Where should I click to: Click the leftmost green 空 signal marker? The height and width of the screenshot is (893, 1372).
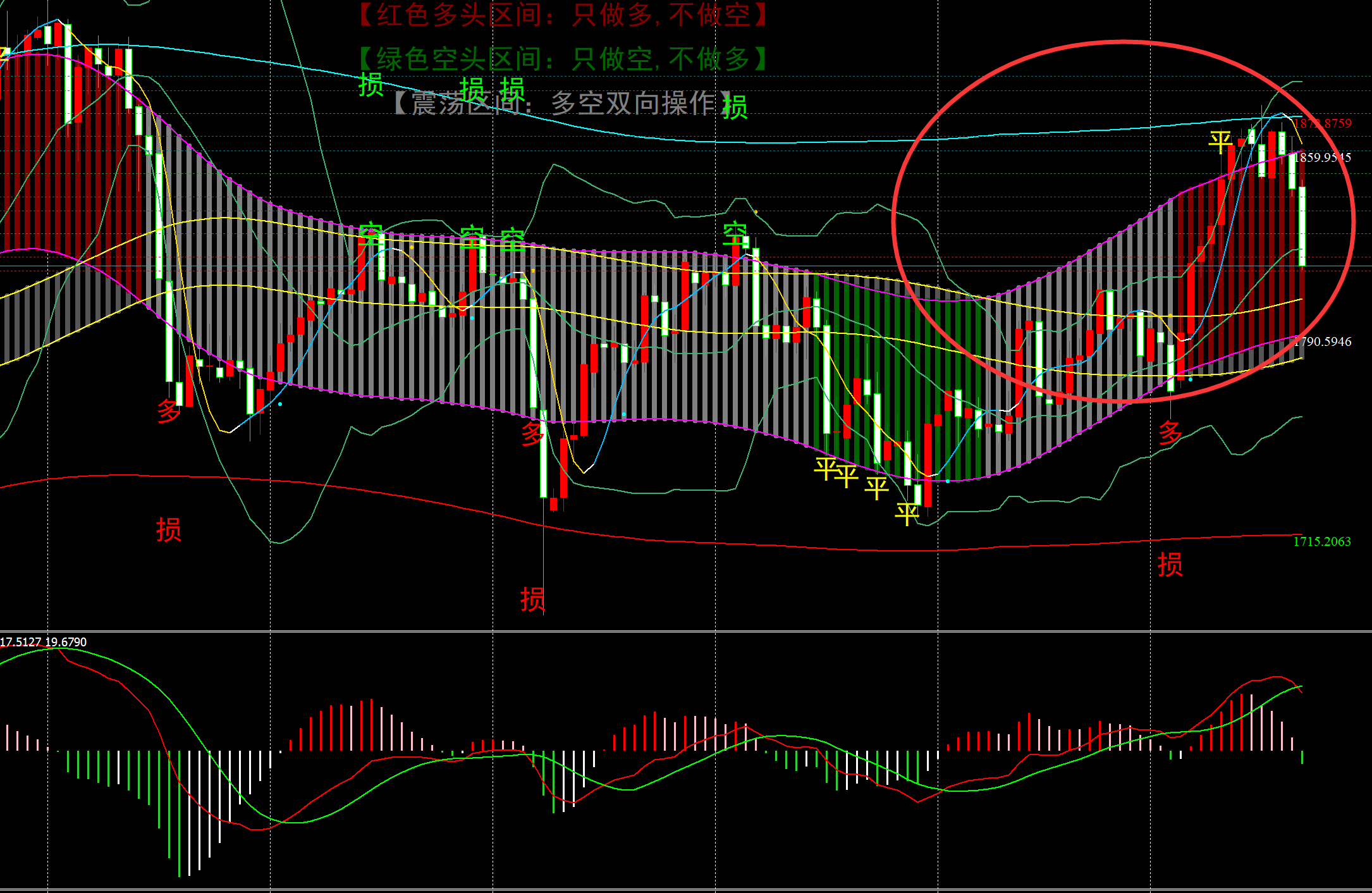371,235
